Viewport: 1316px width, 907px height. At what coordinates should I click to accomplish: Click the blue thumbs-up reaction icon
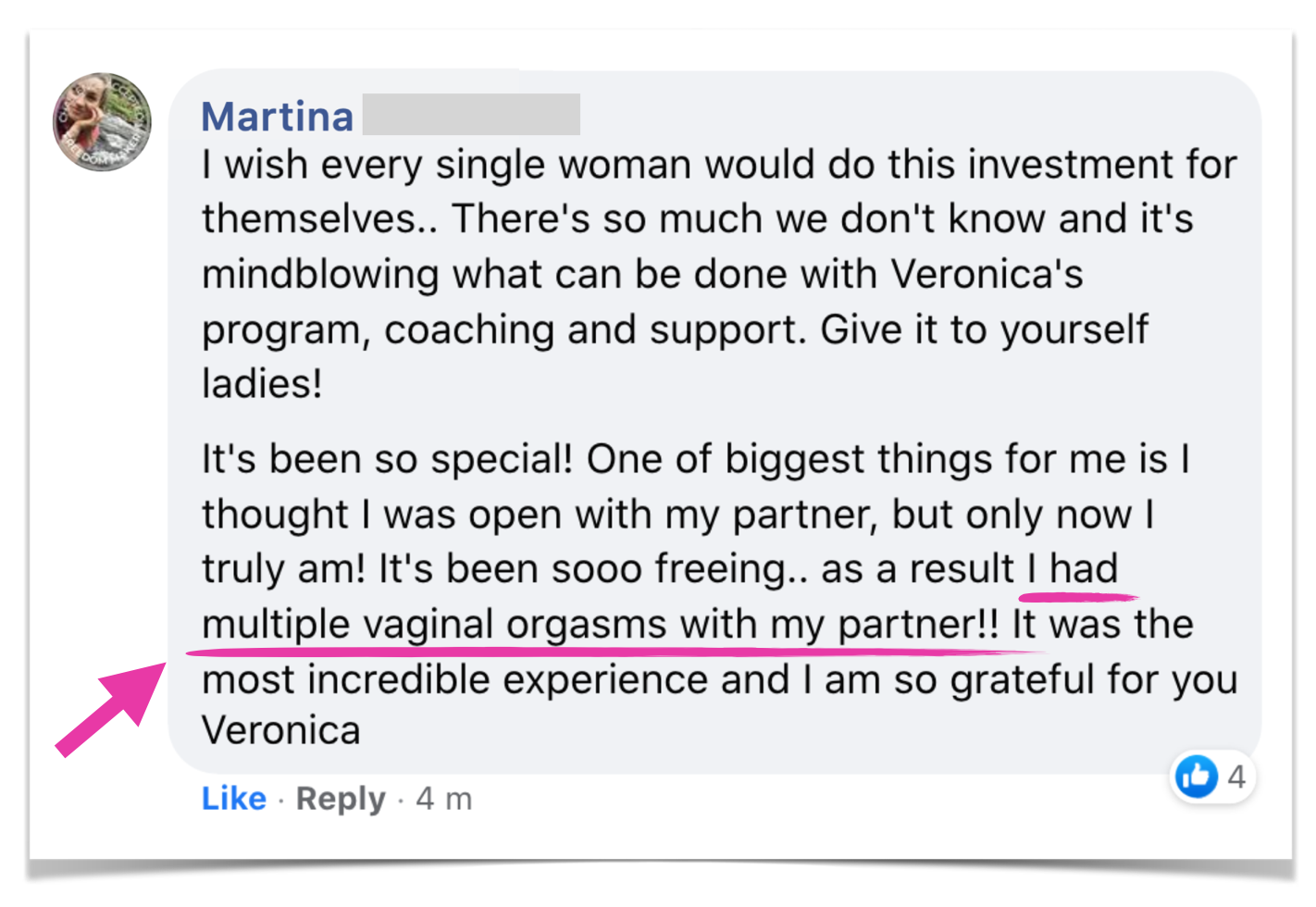pos(1196,777)
